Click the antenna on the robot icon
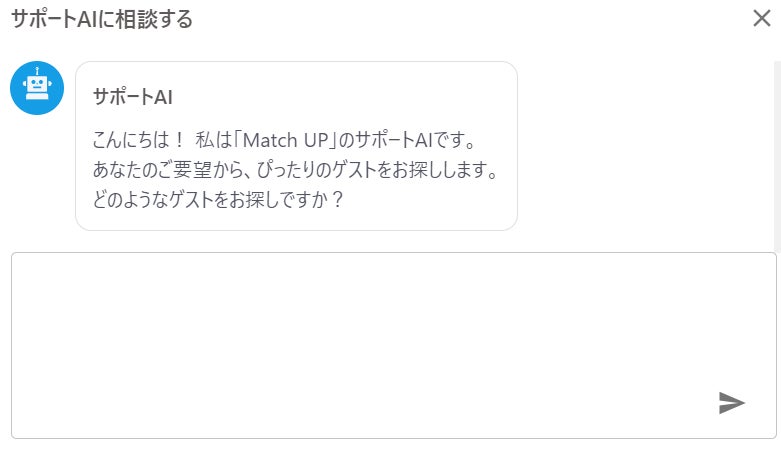The height and width of the screenshot is (451, 781). (37, 71)
